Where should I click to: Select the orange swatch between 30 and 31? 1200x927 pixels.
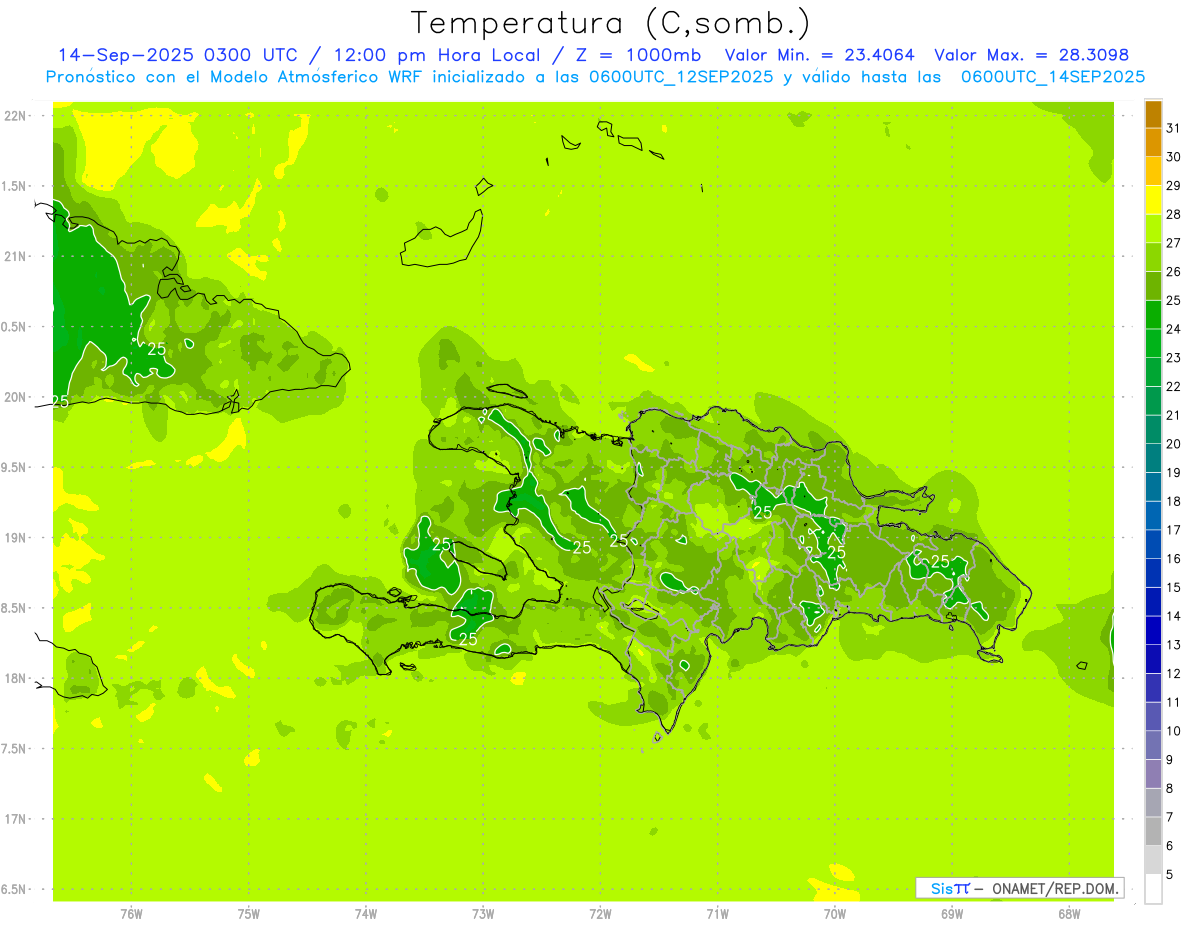pyautogui.click(x=1153, y=143)
